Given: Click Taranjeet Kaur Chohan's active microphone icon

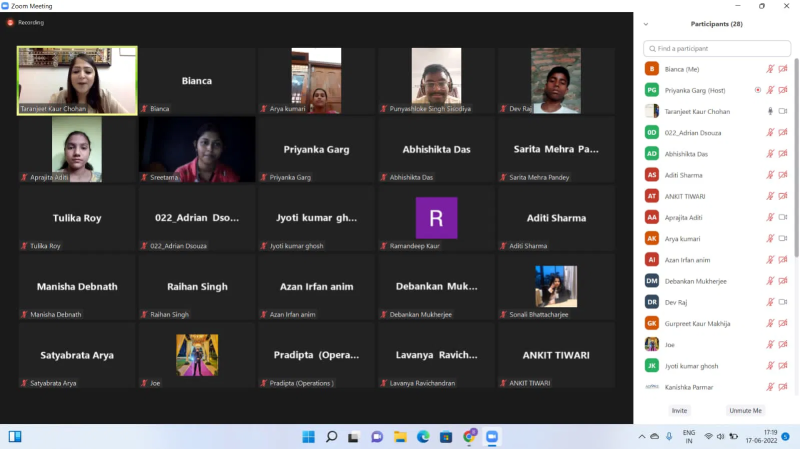Looking at the screenshot, I should tap(770, 111).
